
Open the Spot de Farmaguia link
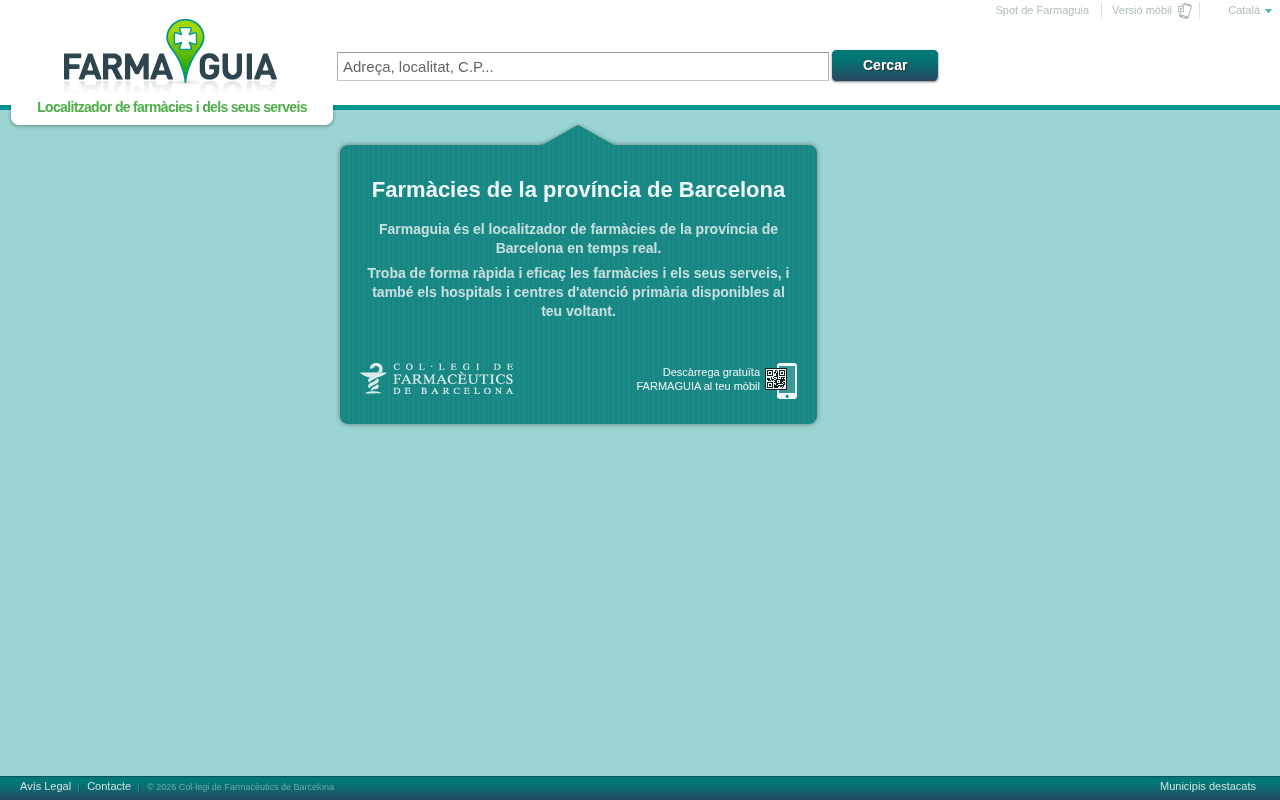(x=1042, y=10)
